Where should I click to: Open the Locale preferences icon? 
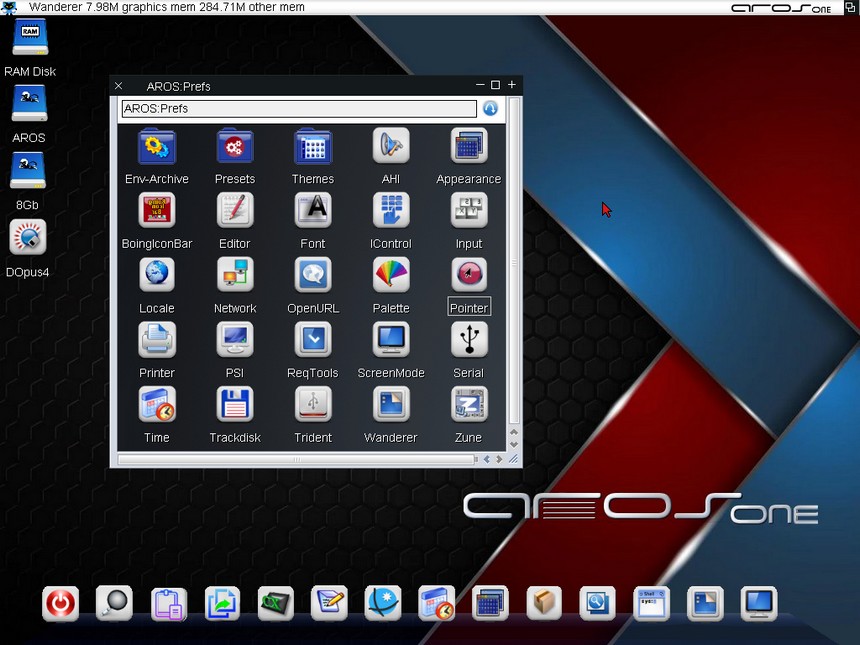point(156,275)
